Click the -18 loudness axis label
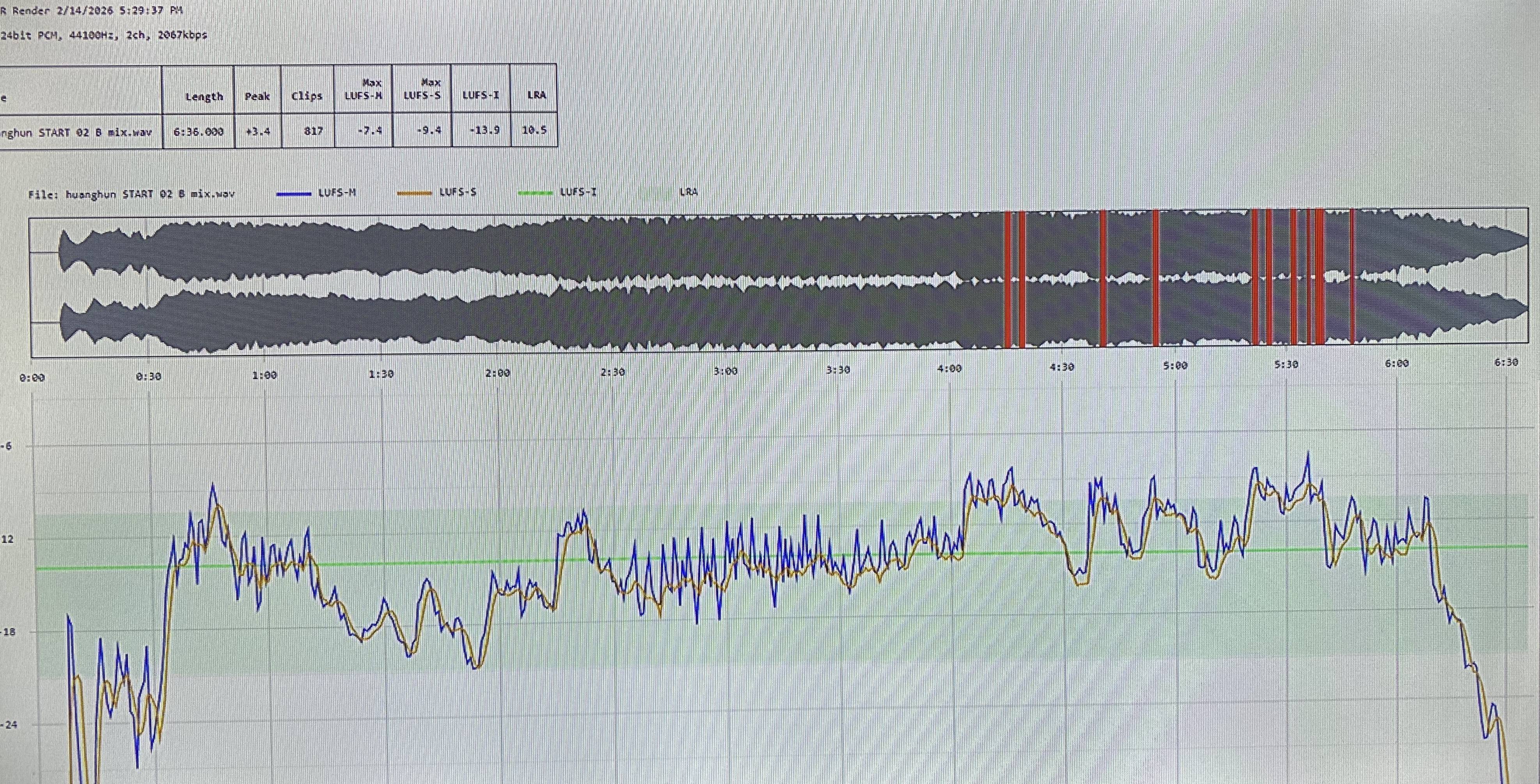1540x784 pixels. [8, 632]
